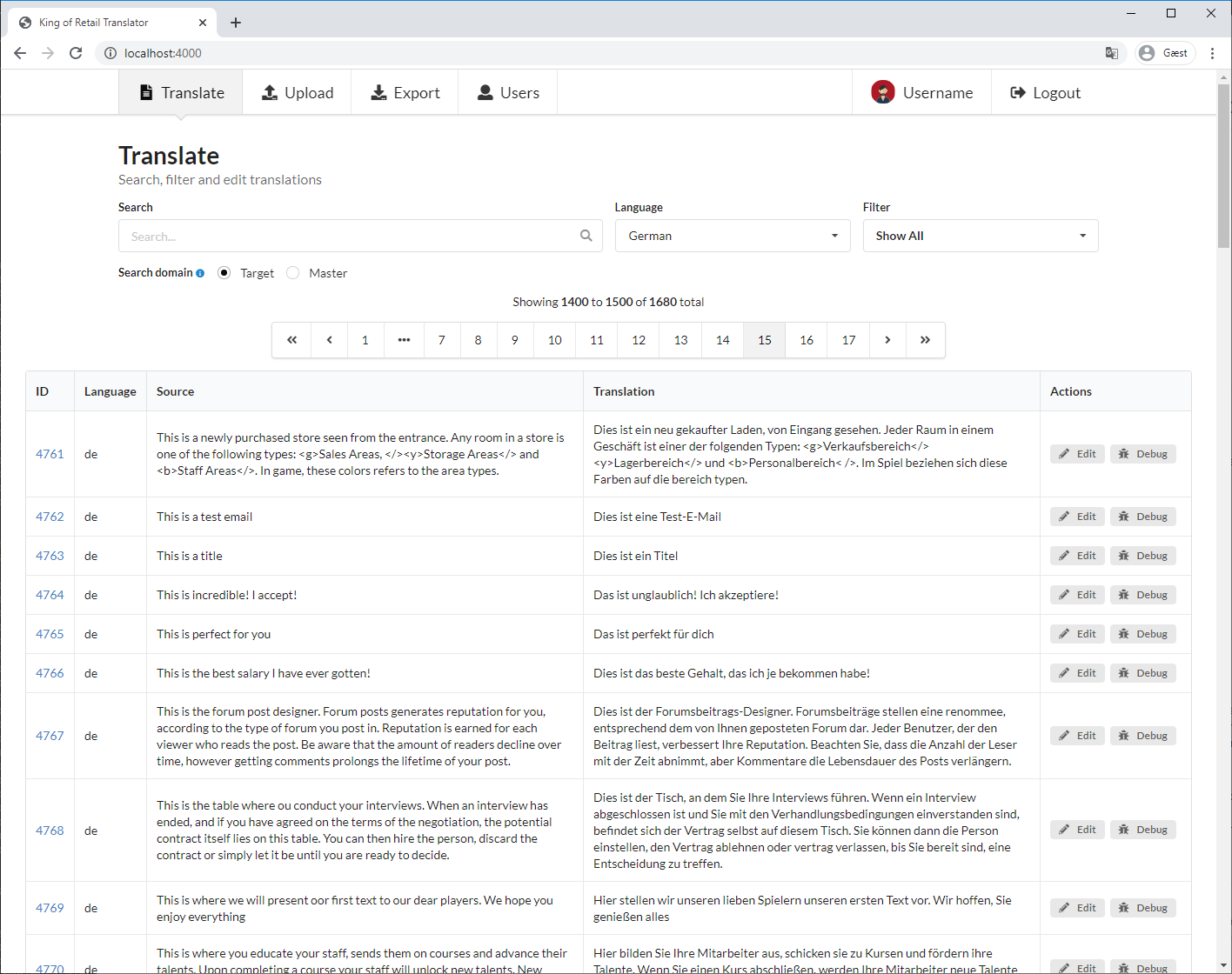Open the ID 4765 link

click(50, 634)
